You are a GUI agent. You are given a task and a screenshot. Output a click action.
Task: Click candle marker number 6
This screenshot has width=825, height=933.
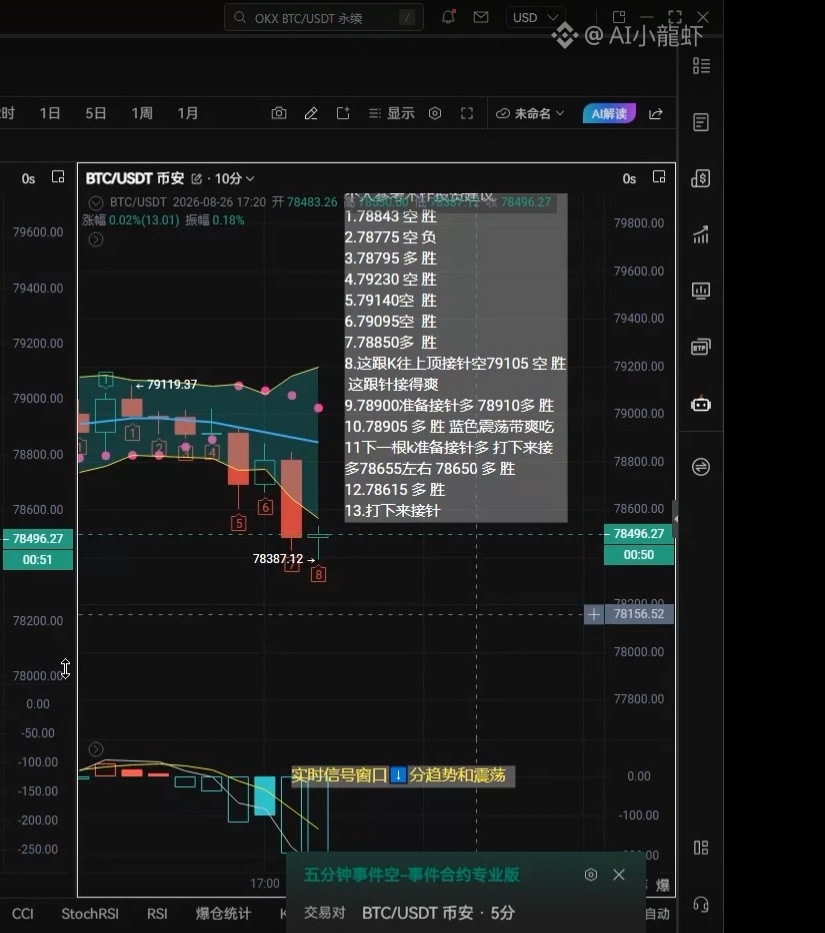click(265, 507)
